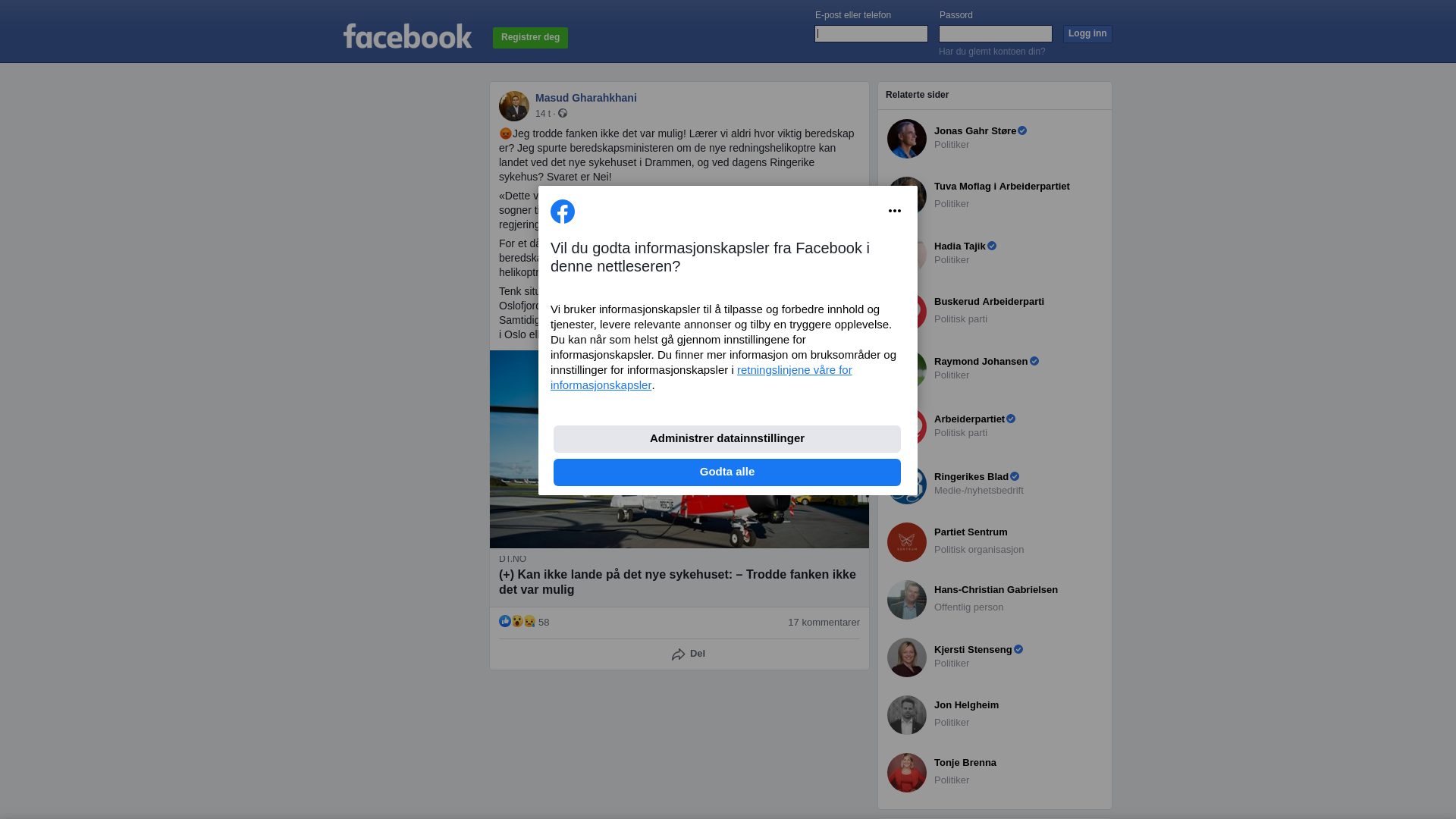Open Tonje Brenna's profile avatar
The height and width of the screenshot is (819, 1456).
907,773
